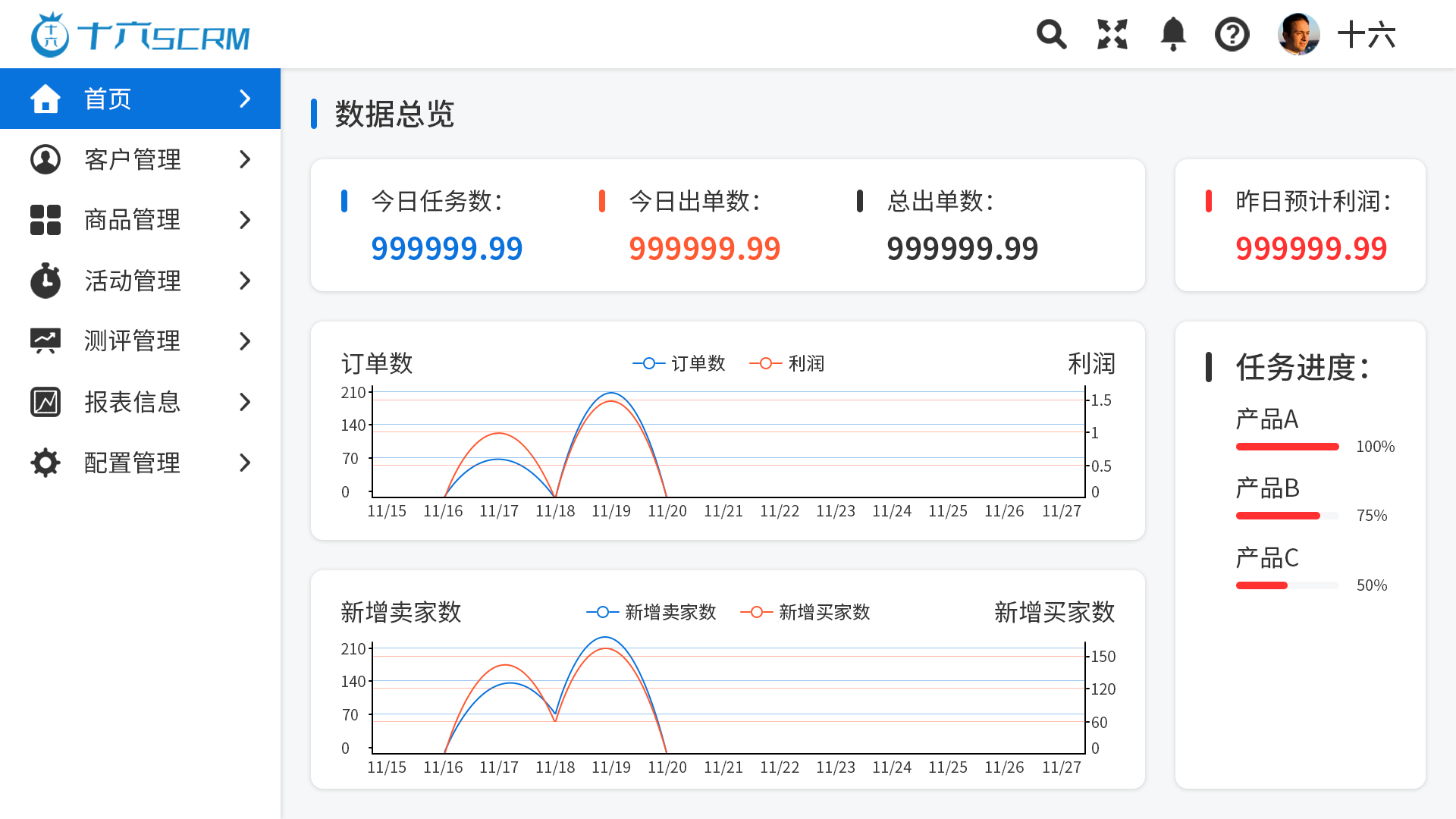Toggle fullscreen with the expand arrows icon

click(x=1112, y=34)
